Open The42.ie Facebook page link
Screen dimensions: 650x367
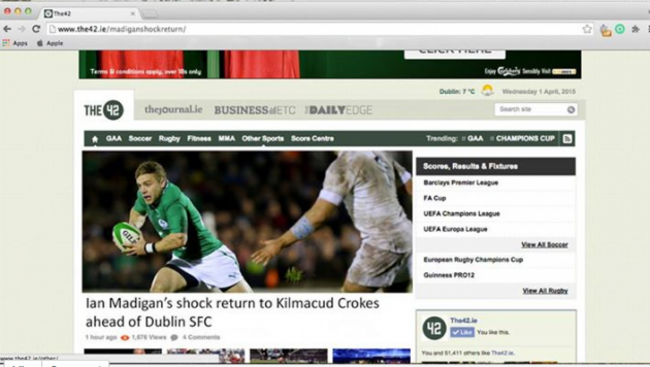click(463, 321)
